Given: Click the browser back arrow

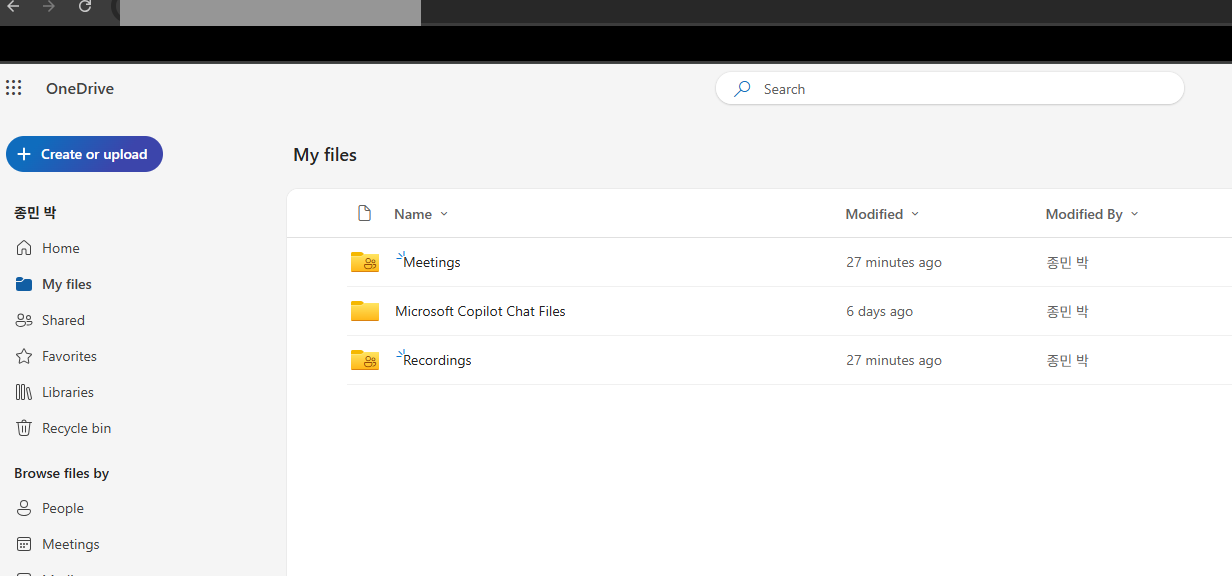Looking at the screenshot, I should click(13, 7).
